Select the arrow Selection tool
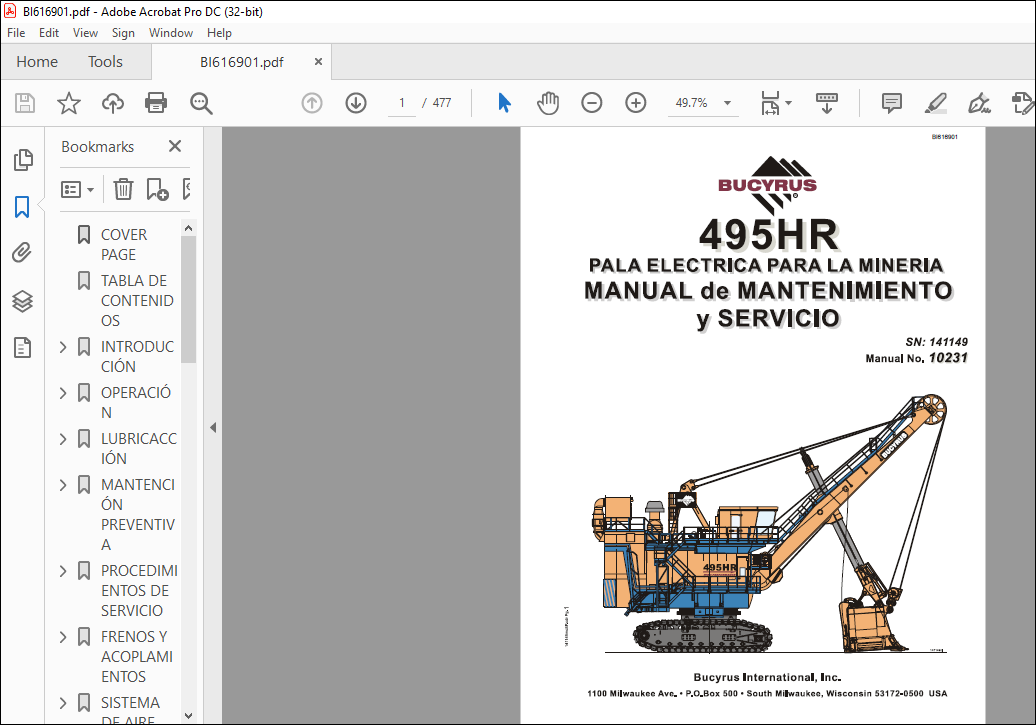The height and width of the screenshot is (725, 1036). [504, 103]
